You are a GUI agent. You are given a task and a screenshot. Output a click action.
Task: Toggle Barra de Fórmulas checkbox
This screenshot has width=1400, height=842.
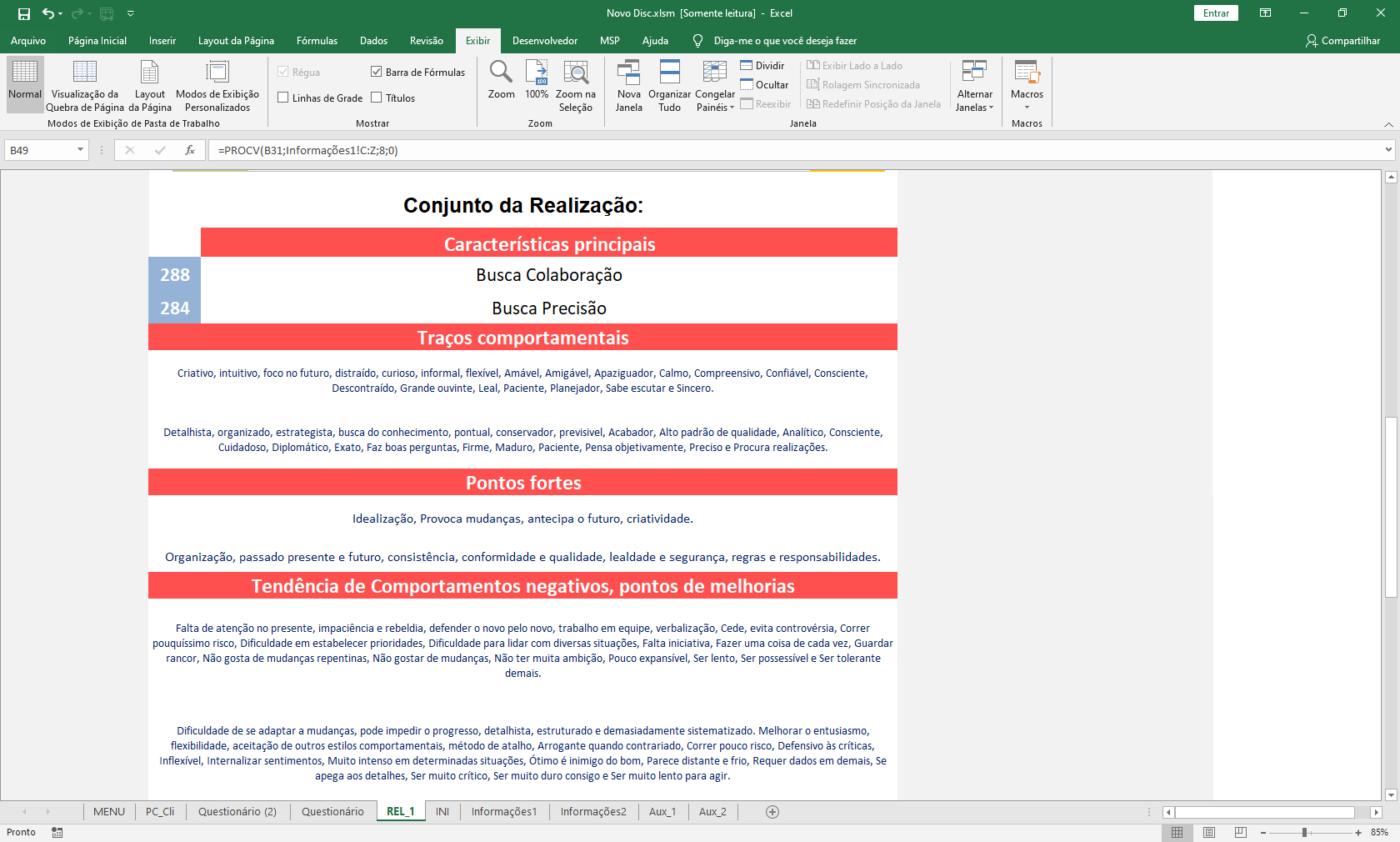point(377,72)
